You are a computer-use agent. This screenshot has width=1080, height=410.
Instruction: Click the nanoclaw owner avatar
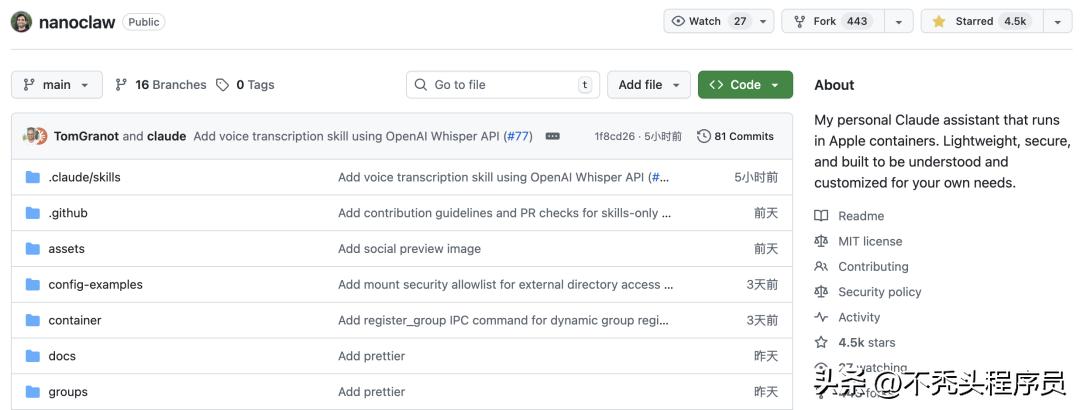click(21, 21)
